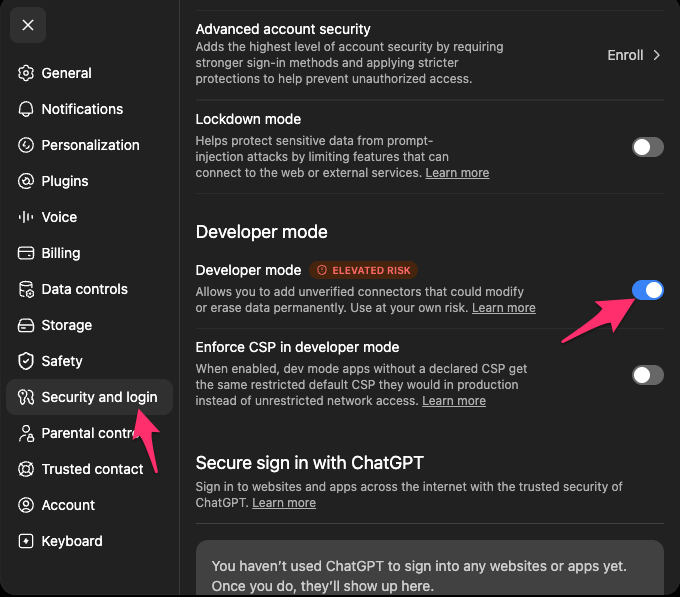Click the Billing card icon
Image resolution: width=680 pixels, height=597 pixels.
click(26, 253)
